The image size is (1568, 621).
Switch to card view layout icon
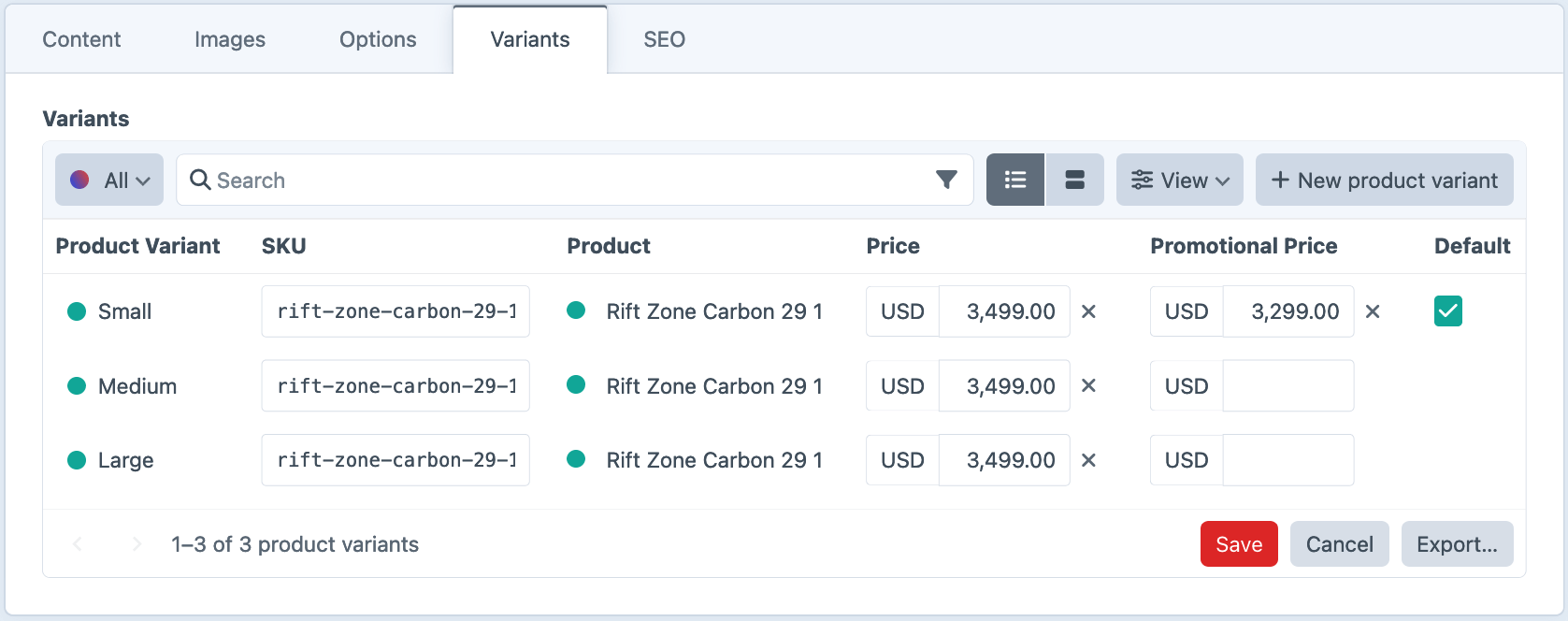coord(1074,180)
